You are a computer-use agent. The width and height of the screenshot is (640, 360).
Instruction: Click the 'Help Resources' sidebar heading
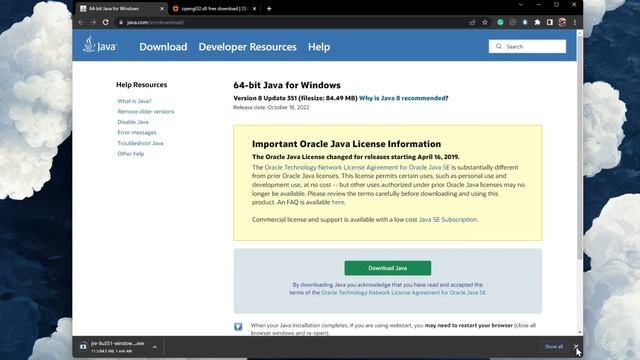tap(142, 85)
